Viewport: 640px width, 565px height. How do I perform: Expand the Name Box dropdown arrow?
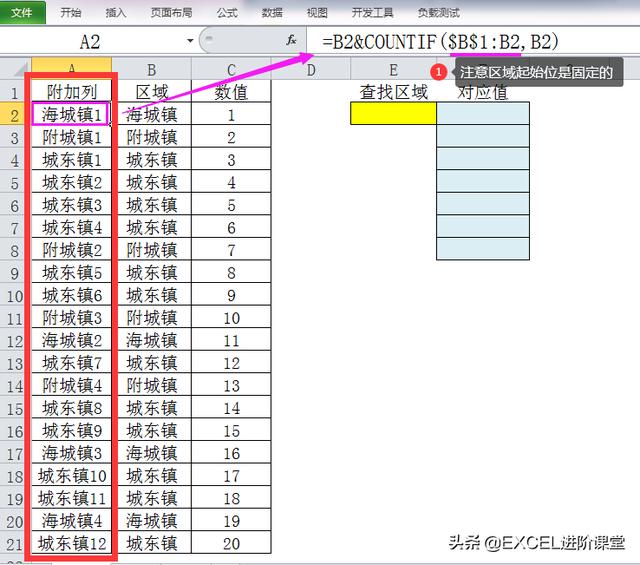click(x=190, y=41)
